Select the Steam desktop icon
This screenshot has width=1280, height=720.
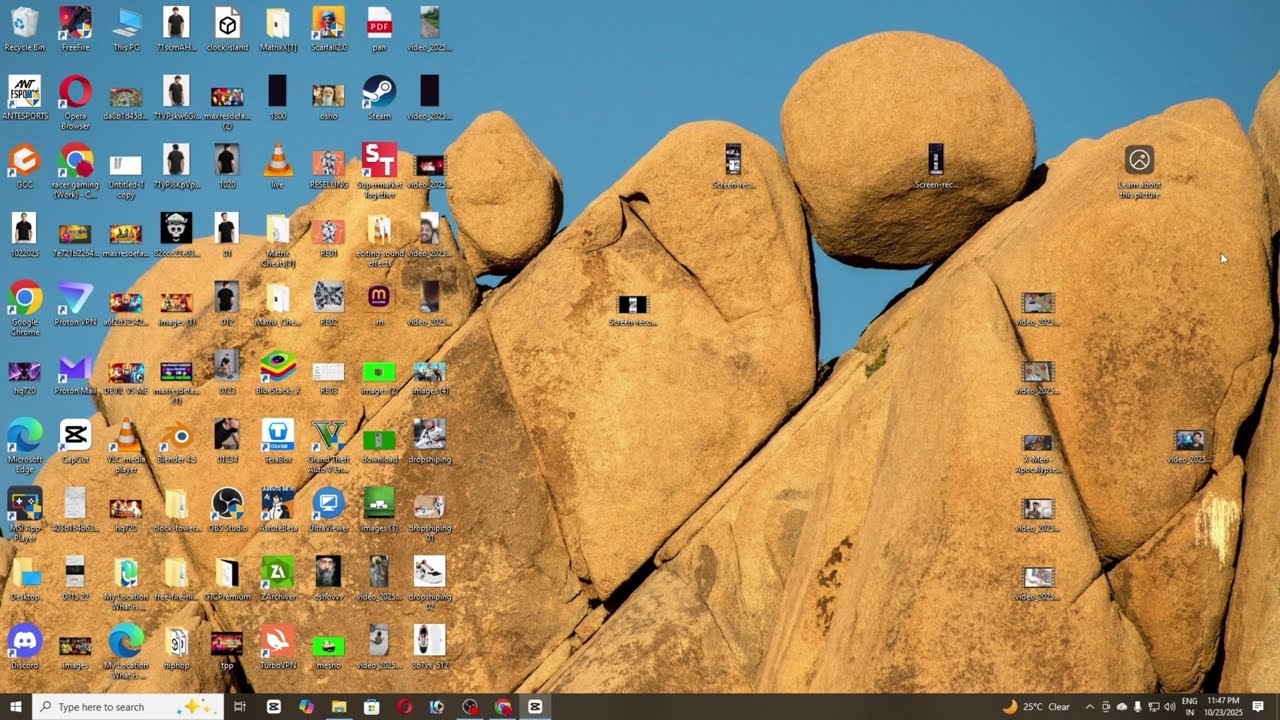pos(379,97)
